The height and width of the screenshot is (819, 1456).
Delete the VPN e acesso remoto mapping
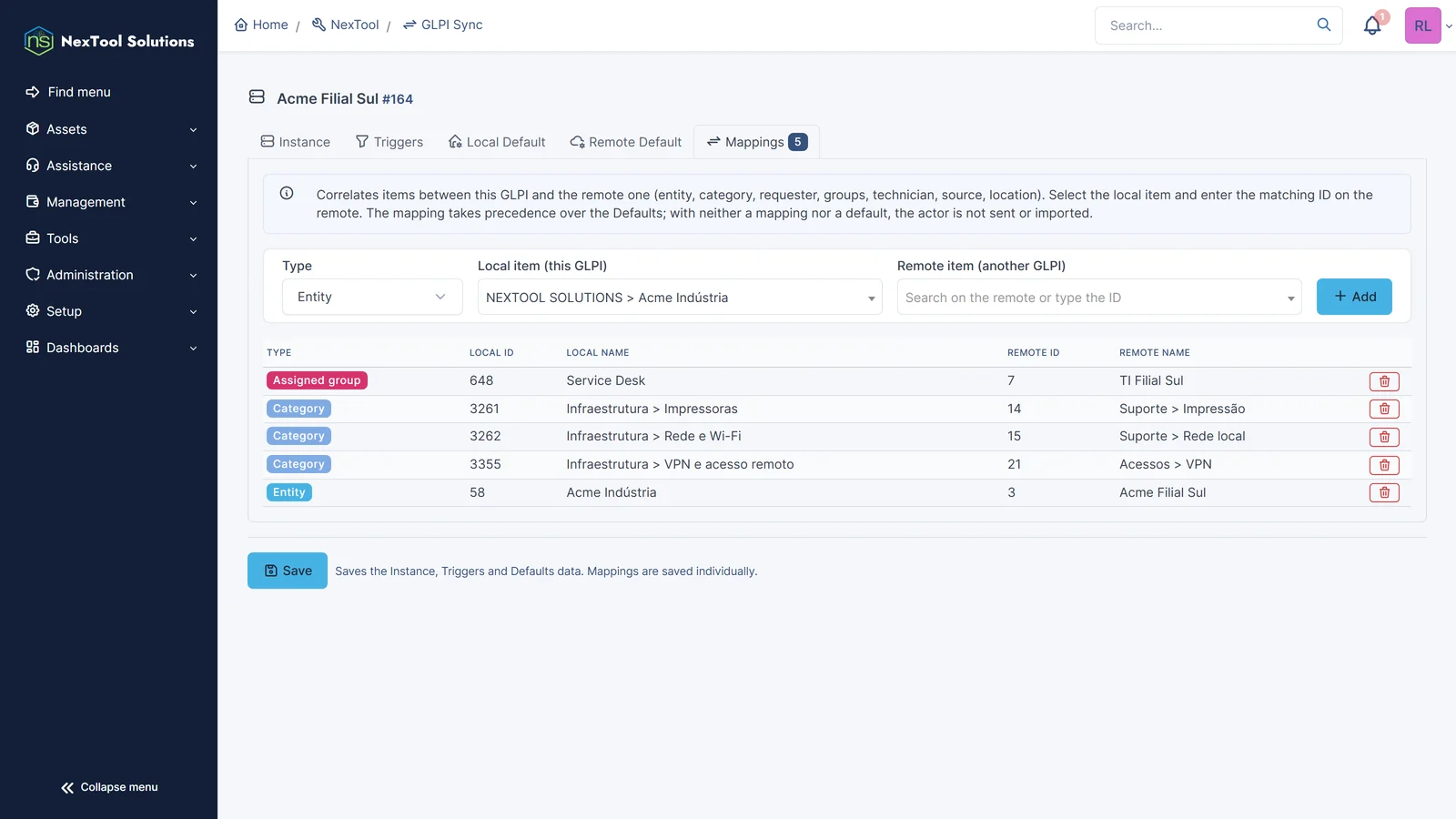tap(1384, 465)
